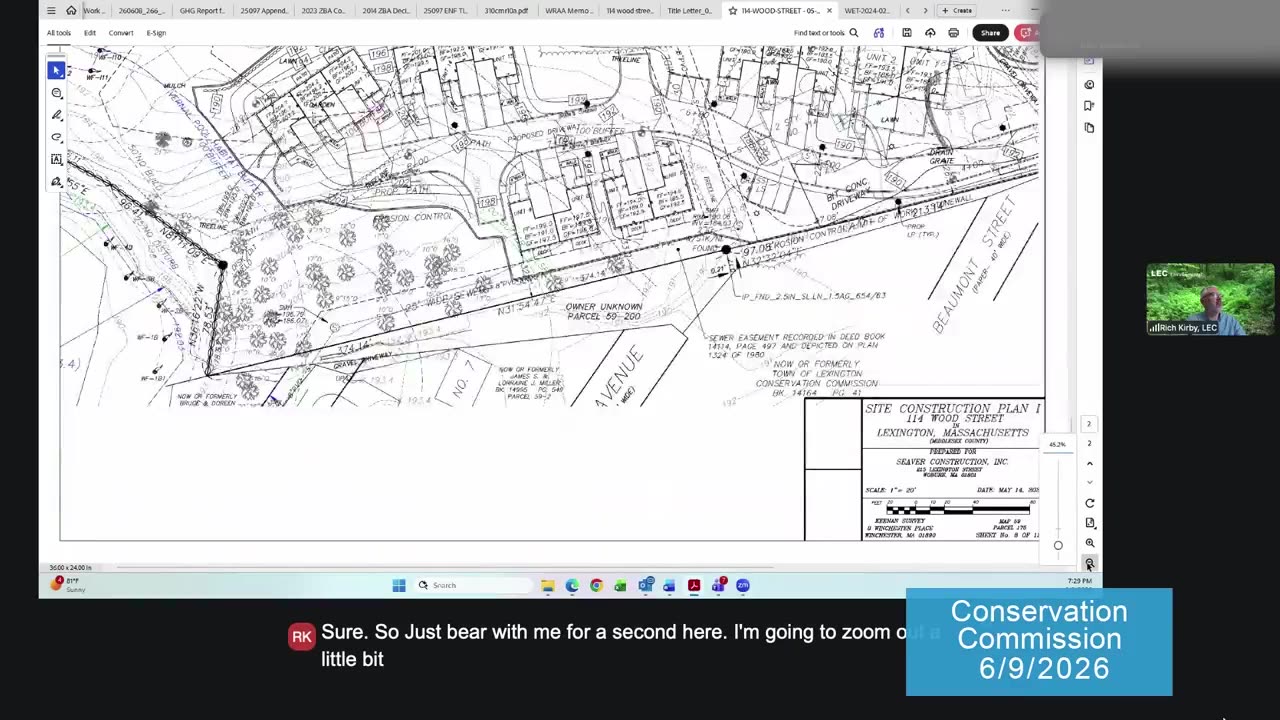The image size is (1280, 720).
Task: Open Microsoft Teams from taskbar
Action: coord(719,585)
